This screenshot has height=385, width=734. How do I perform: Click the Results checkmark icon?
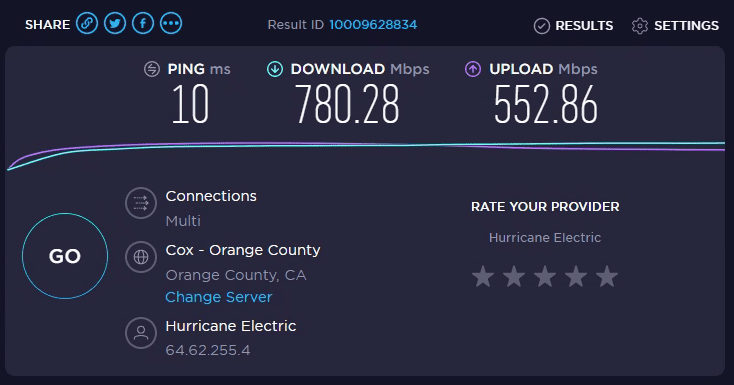point(542,26)
